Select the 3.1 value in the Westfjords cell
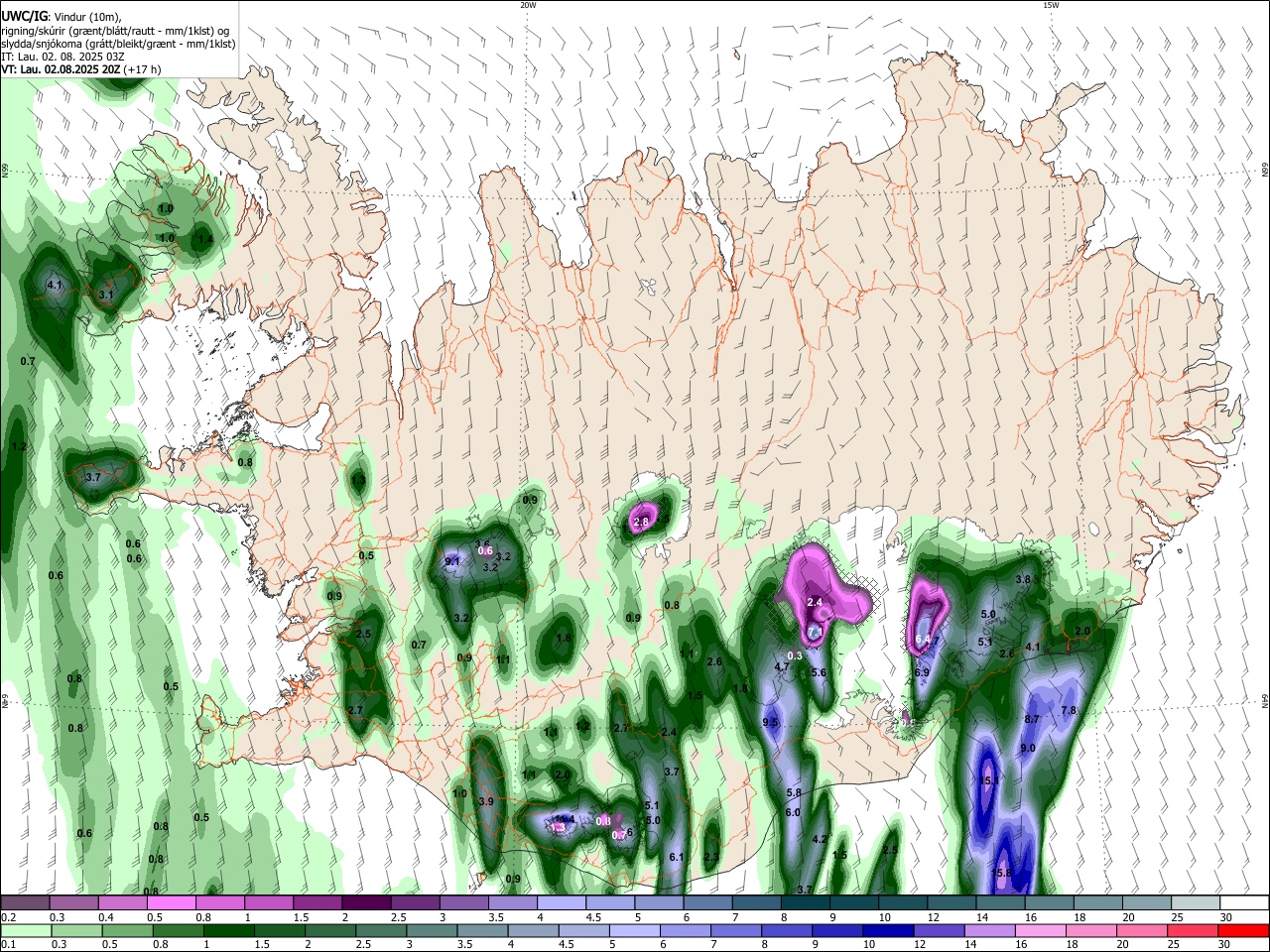Viewport: 1270px width, 952px height. (107, 295)
